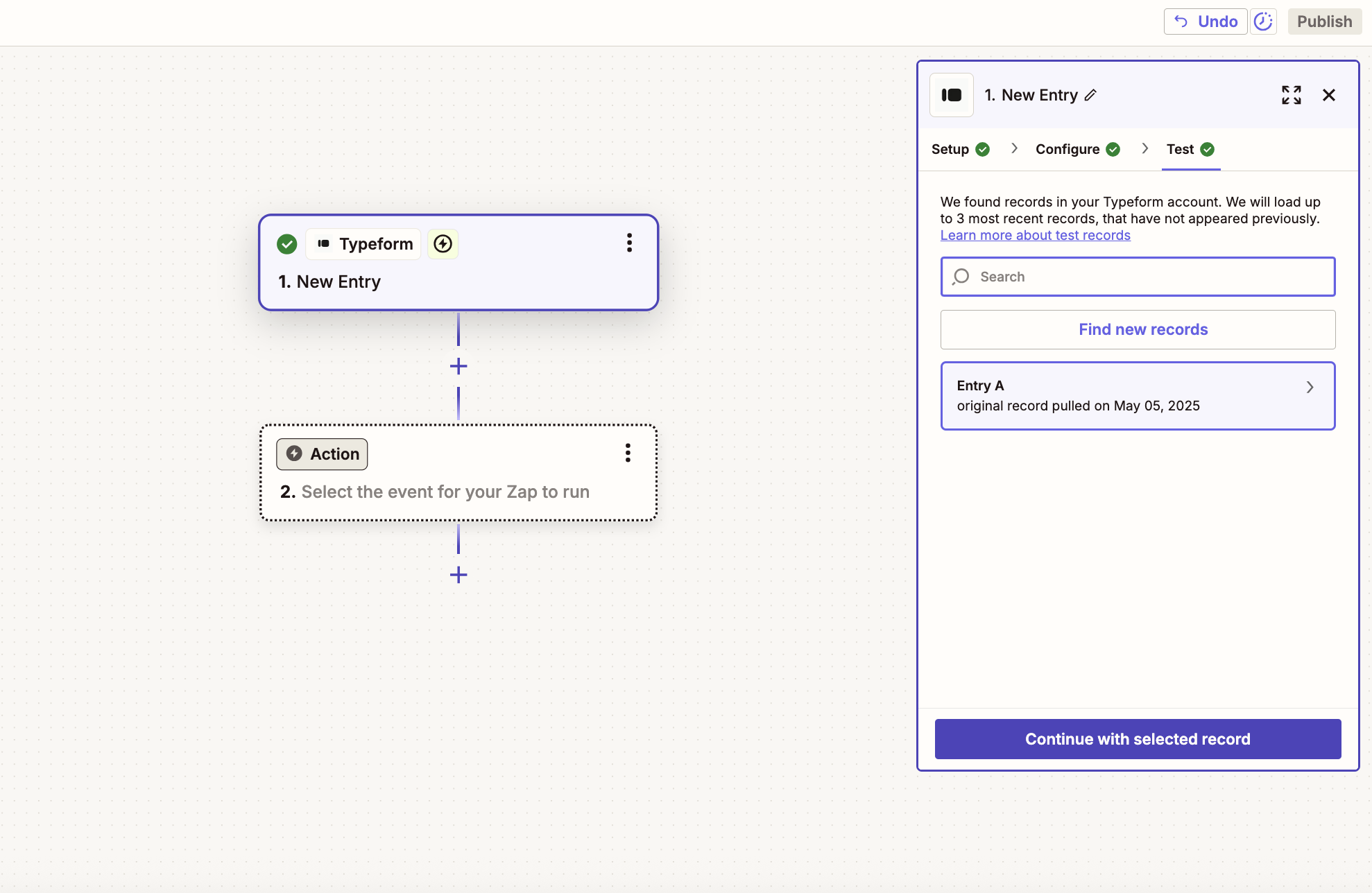Image resolution: width=1372 pixels, height=893 pixels.
Task: Add a step below the Action card
Action: pyautogui.click(x=458, y=575)
